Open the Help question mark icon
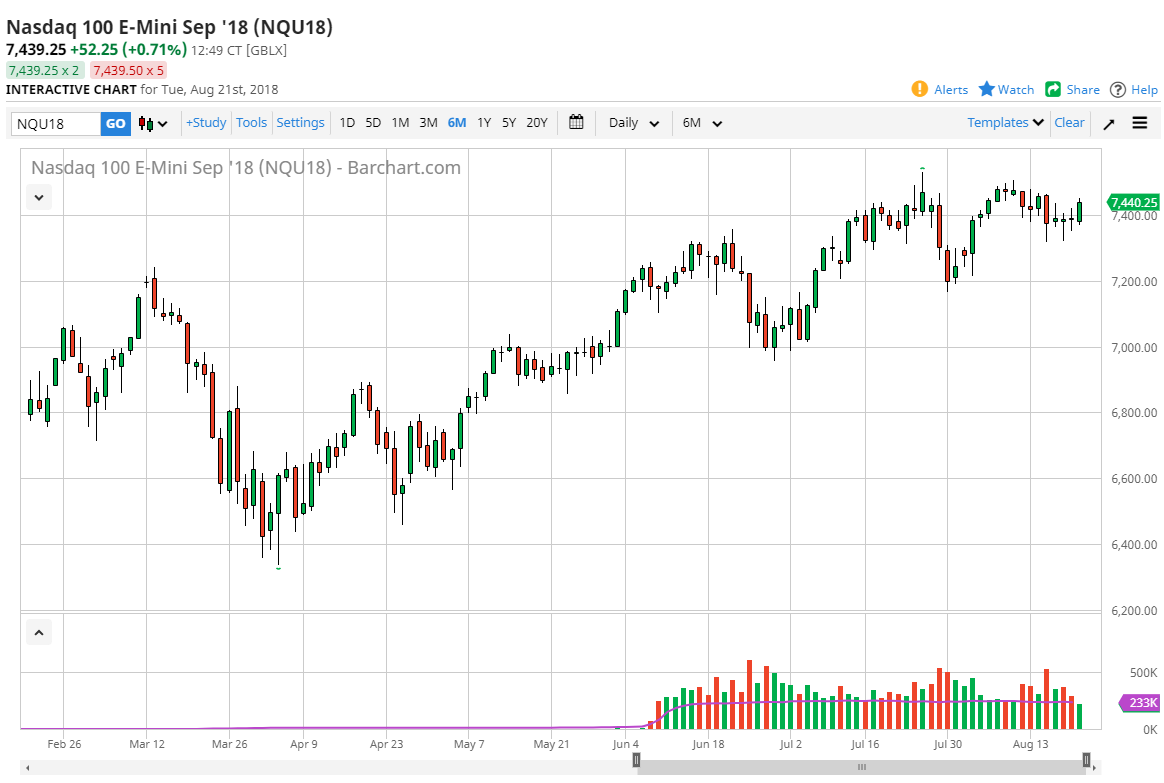Image resolution: width=1164 pixels, height=783 pixels. click(1118, 89)
